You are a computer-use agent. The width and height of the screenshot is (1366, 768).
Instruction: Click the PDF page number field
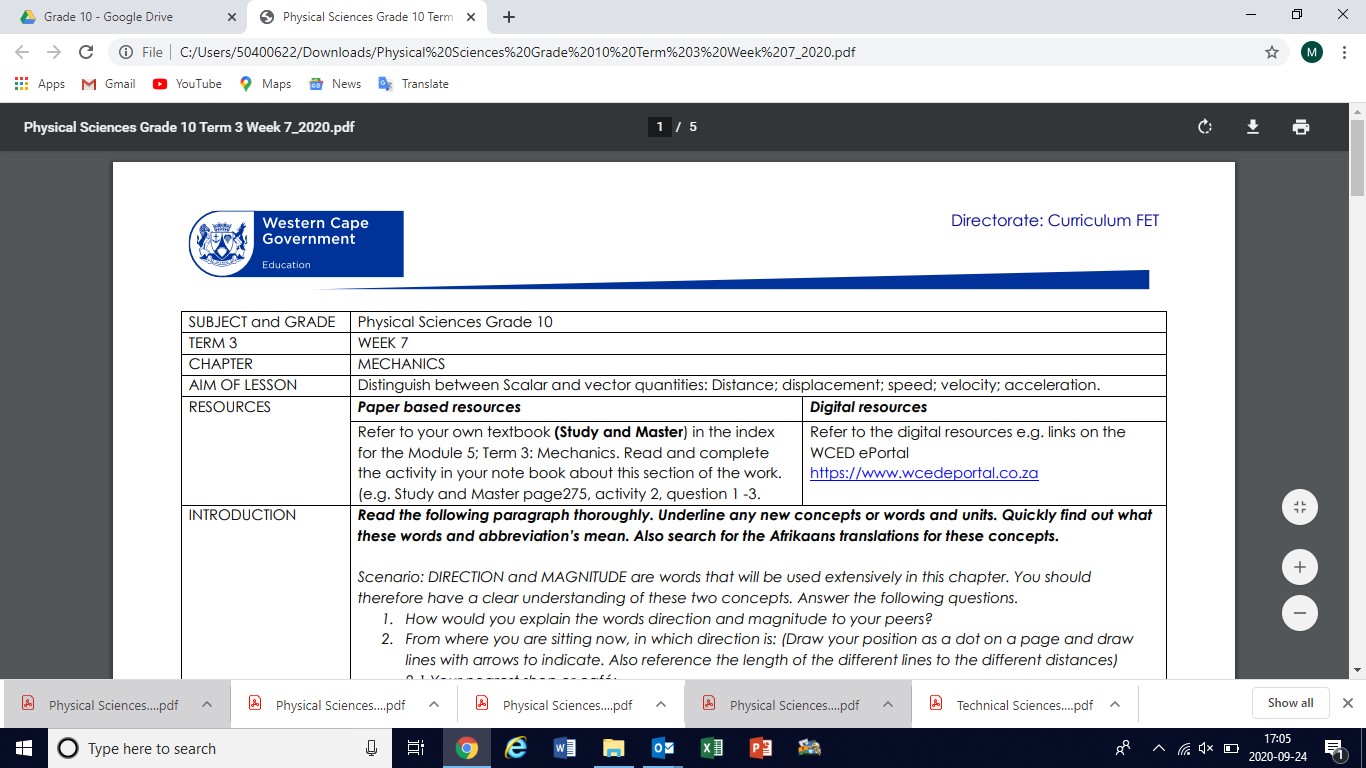coord(659,127)
